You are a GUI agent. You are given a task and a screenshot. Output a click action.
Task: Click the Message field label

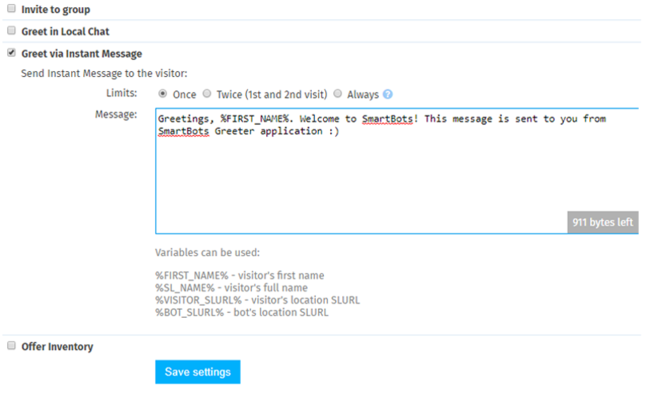(x=116, y=114)
